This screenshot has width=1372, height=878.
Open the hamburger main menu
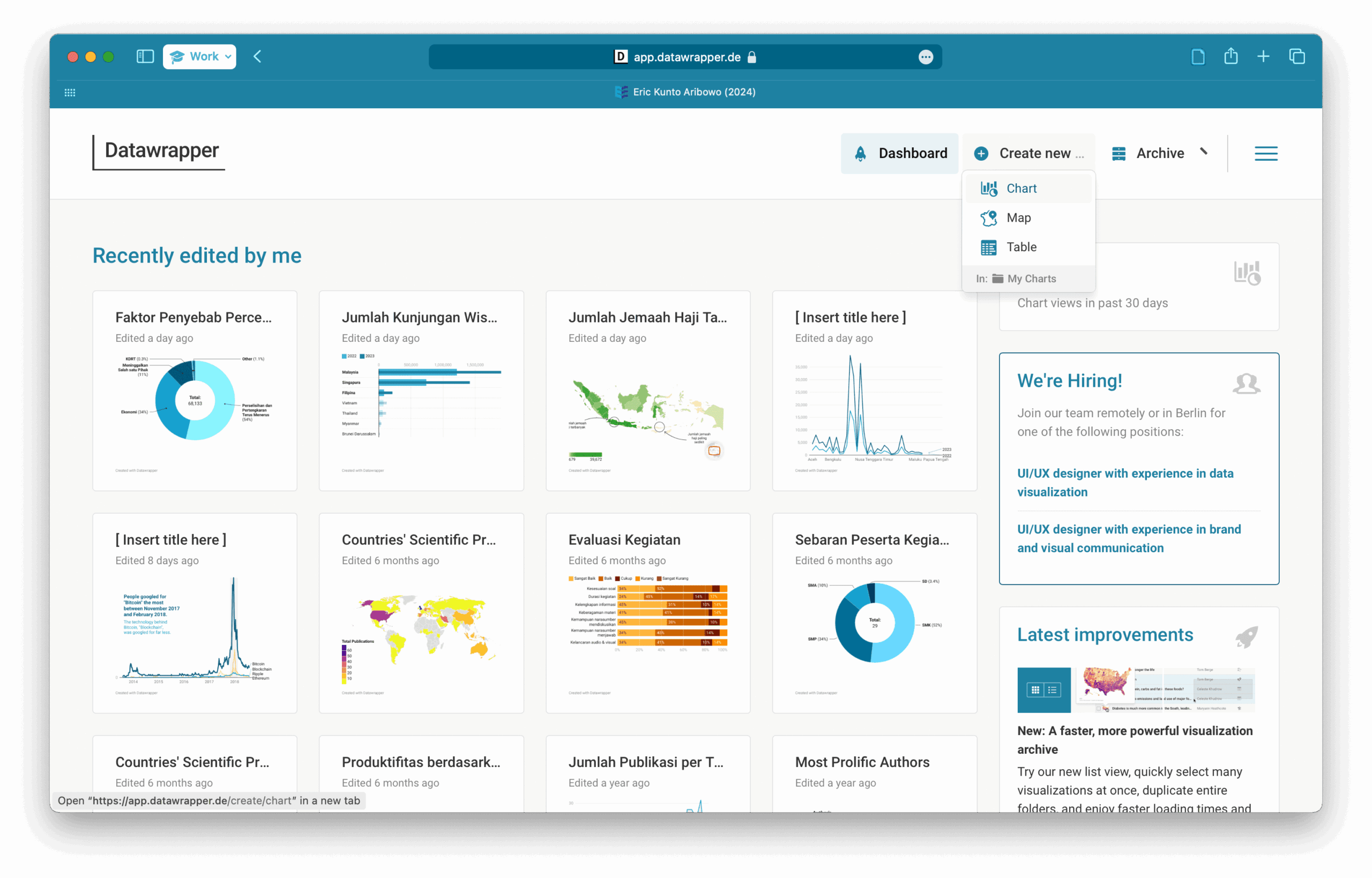1265,153
